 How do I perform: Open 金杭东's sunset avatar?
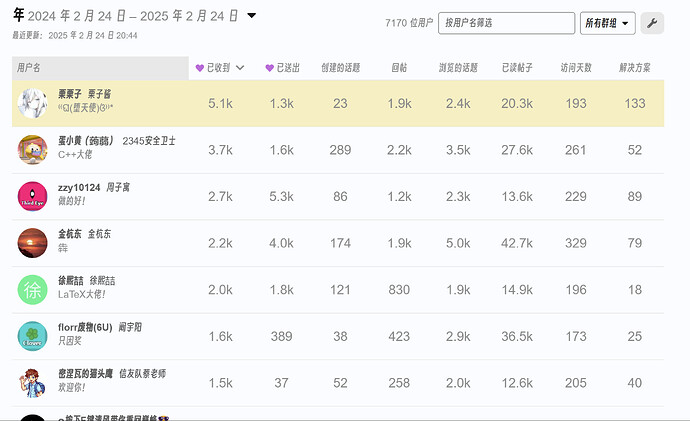(33, 243)
